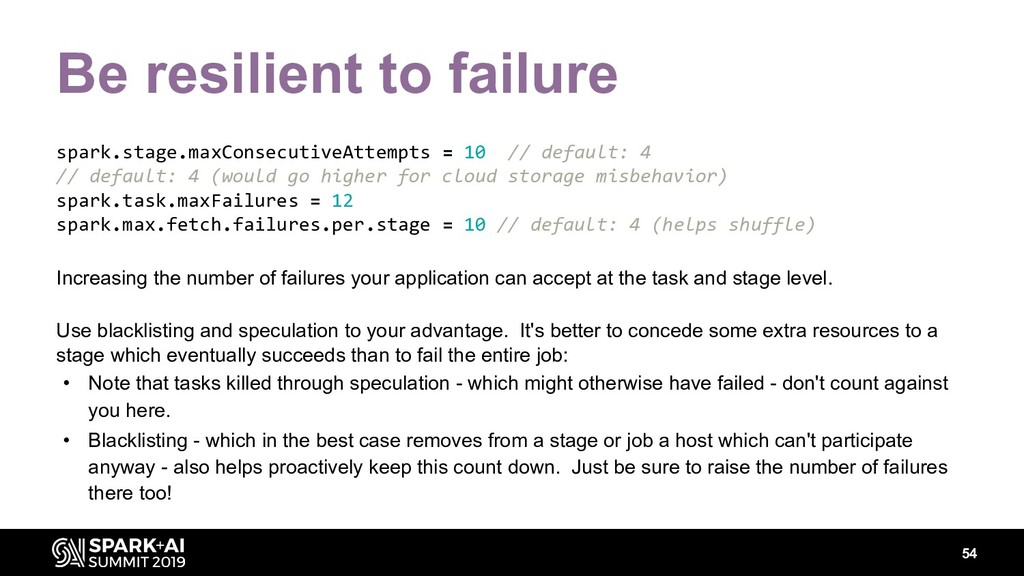Click the "helps shuffle" comment

tap(733, 225)
